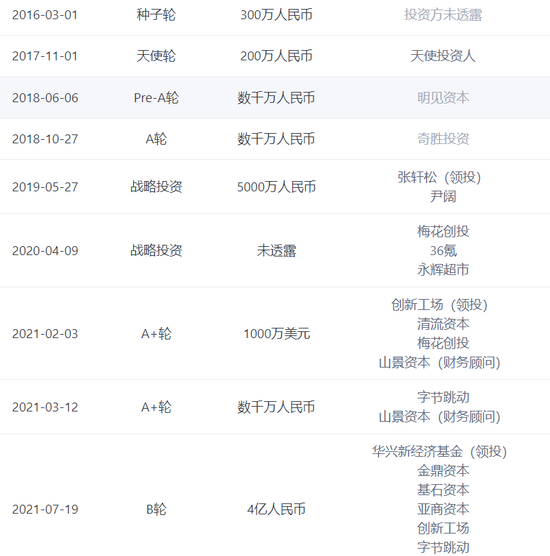Open the 亚商资本 investor link
Screen dimensions: 550x556
(x=443, y=509)
